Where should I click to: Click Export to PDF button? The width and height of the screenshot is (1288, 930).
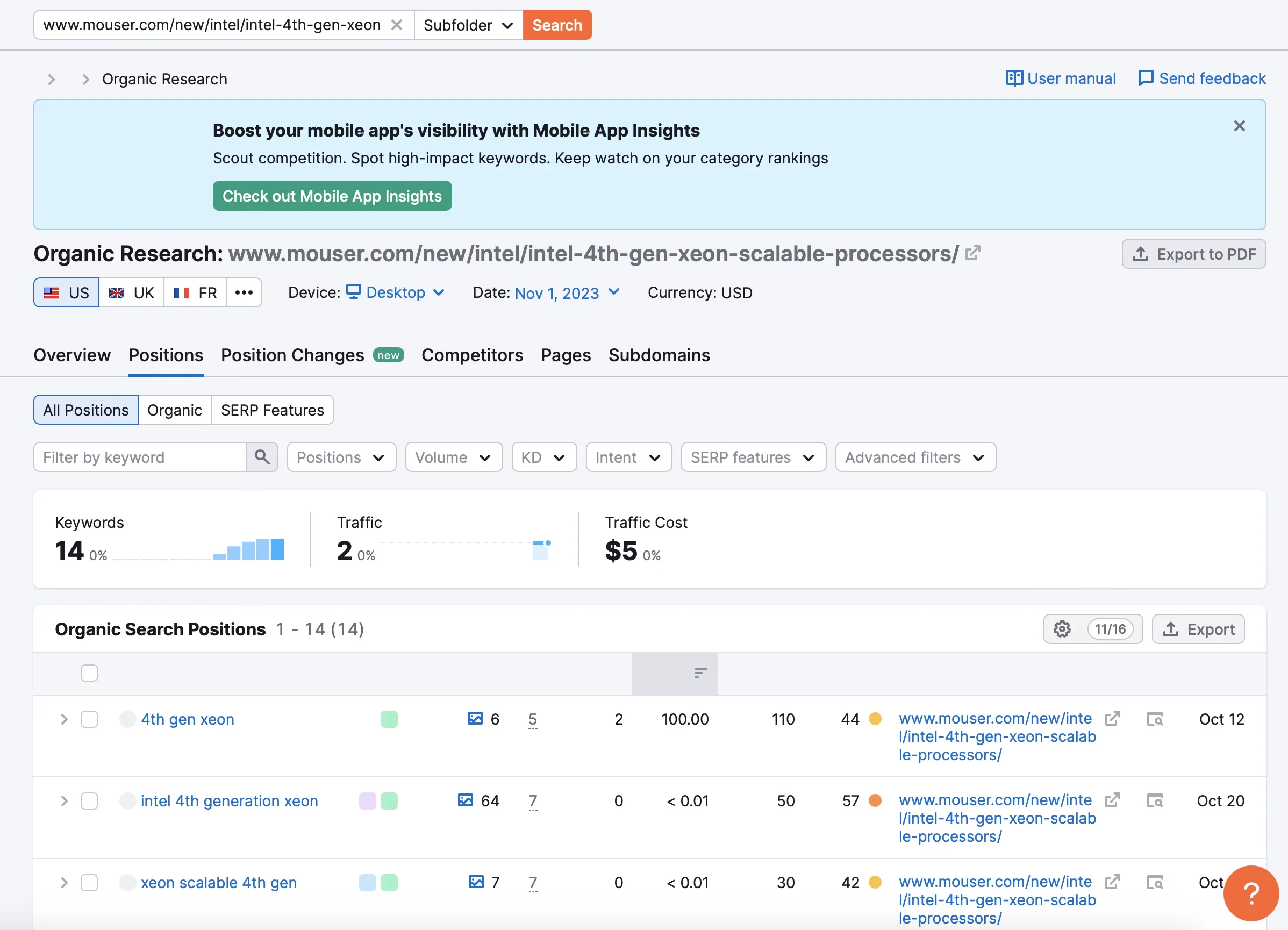[x=1194, y=254]
